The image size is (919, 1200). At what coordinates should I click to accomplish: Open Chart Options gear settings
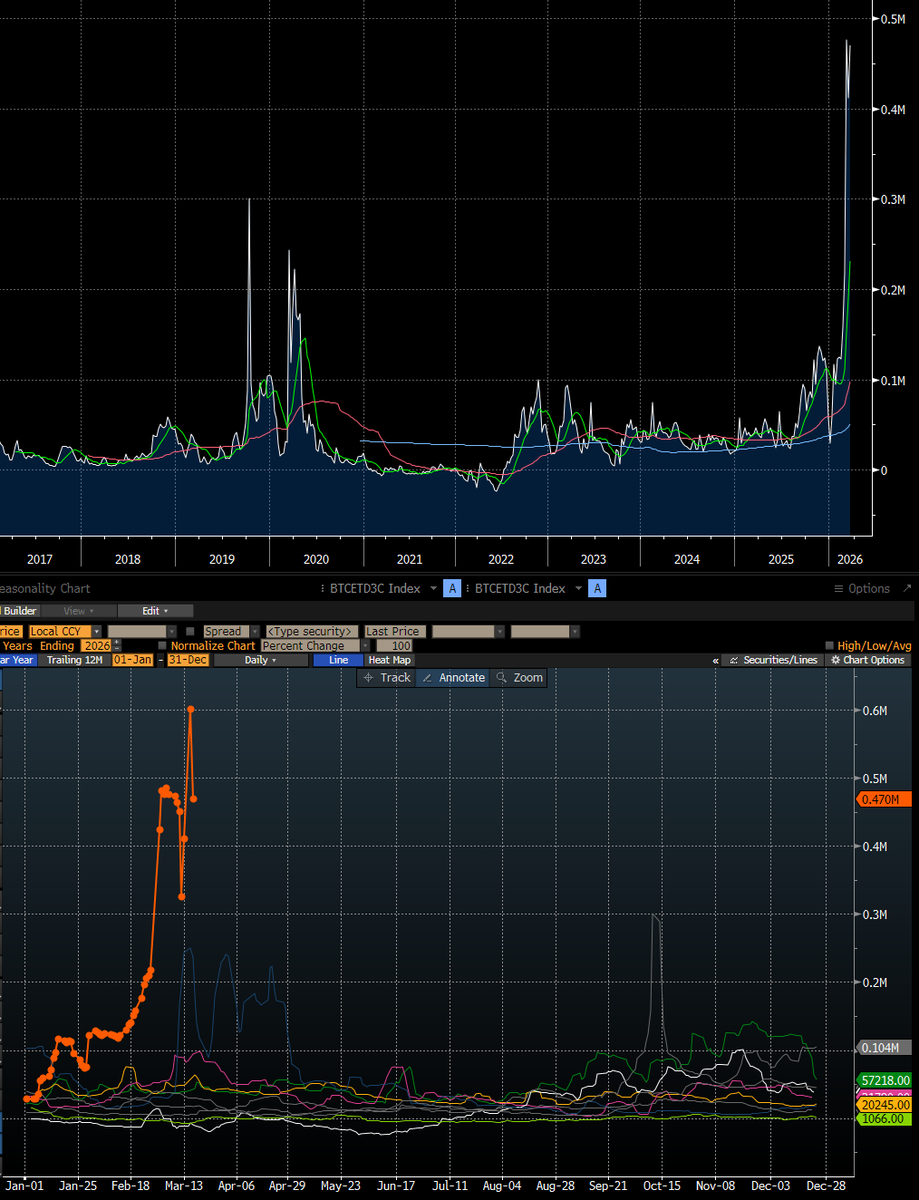click(x=866, y=660)
